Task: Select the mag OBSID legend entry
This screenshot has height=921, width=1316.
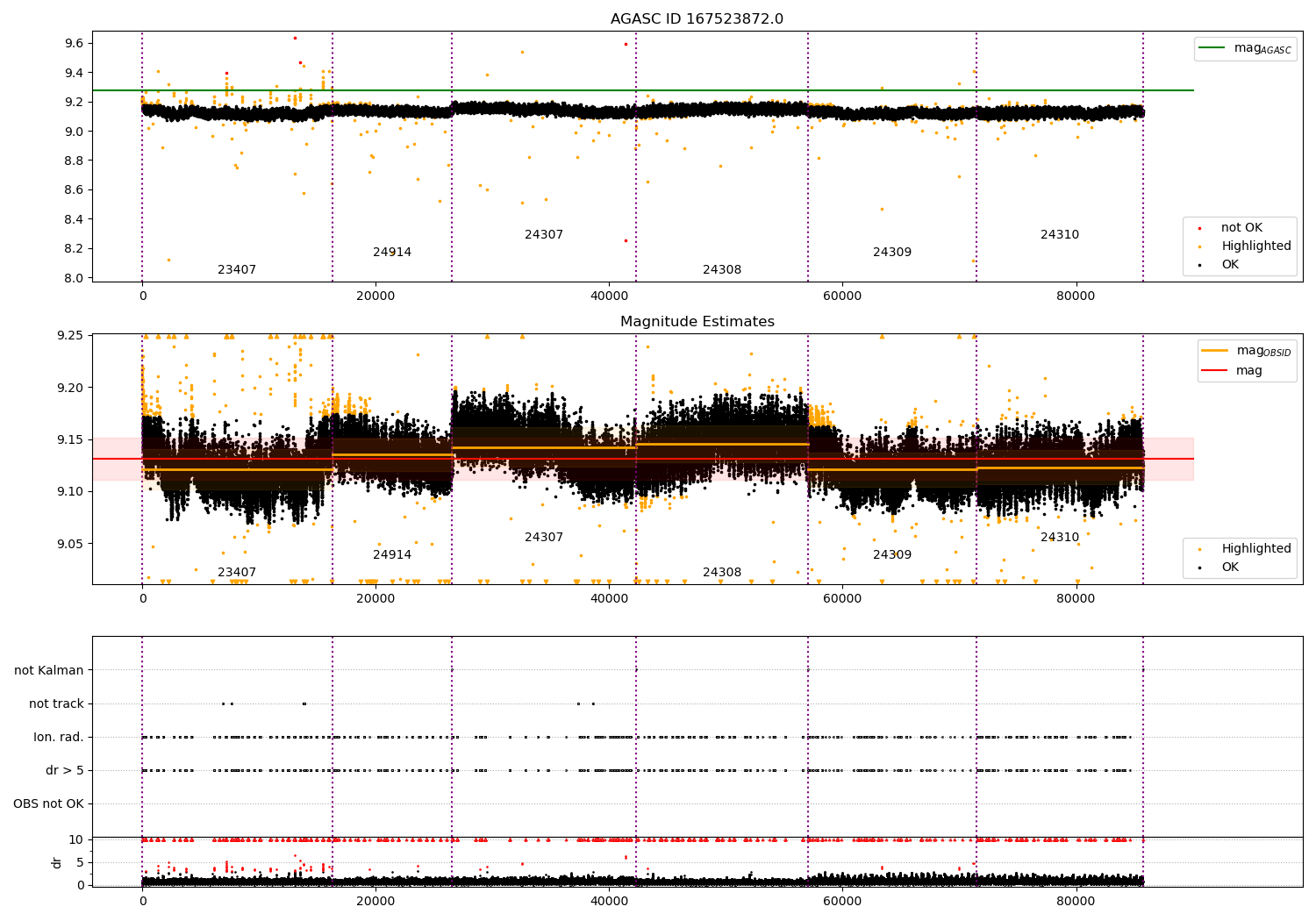Action: click(x=1247, y=351)
